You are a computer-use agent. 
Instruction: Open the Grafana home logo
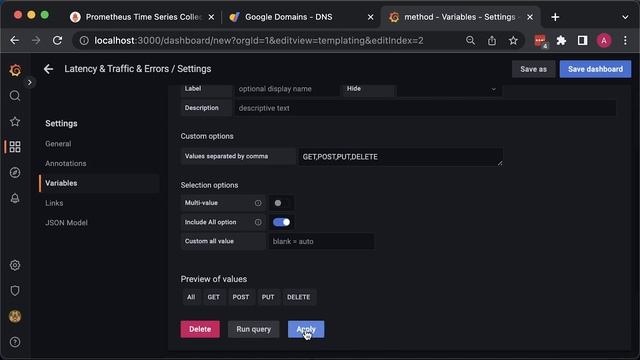(15, 70)
